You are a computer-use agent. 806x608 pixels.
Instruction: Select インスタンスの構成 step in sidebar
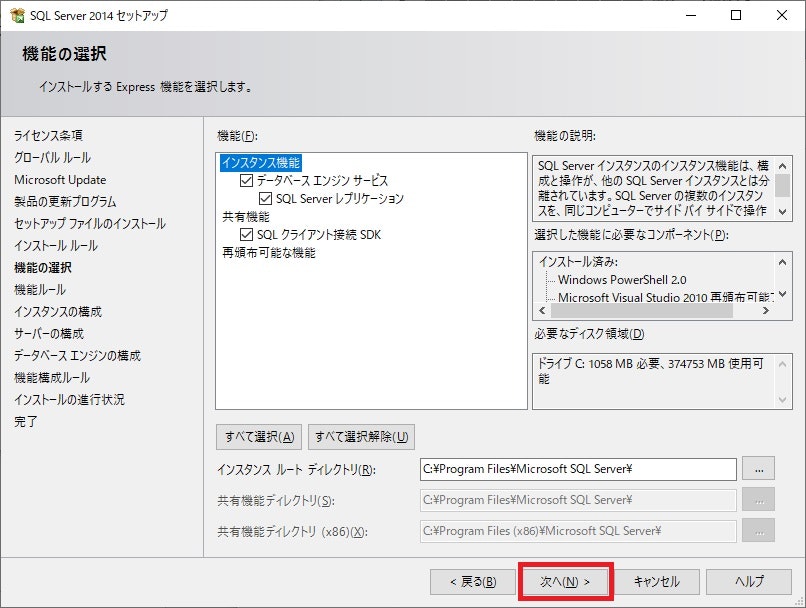[58, 312]
